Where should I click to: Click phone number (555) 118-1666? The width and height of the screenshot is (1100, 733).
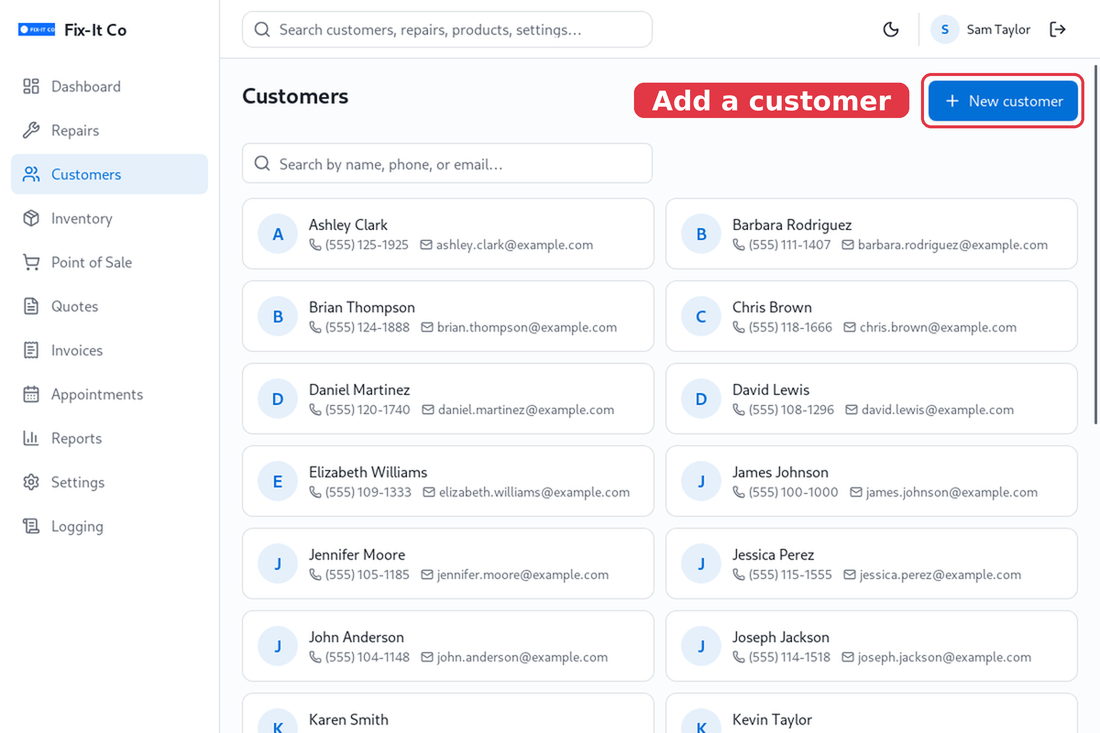790,328
